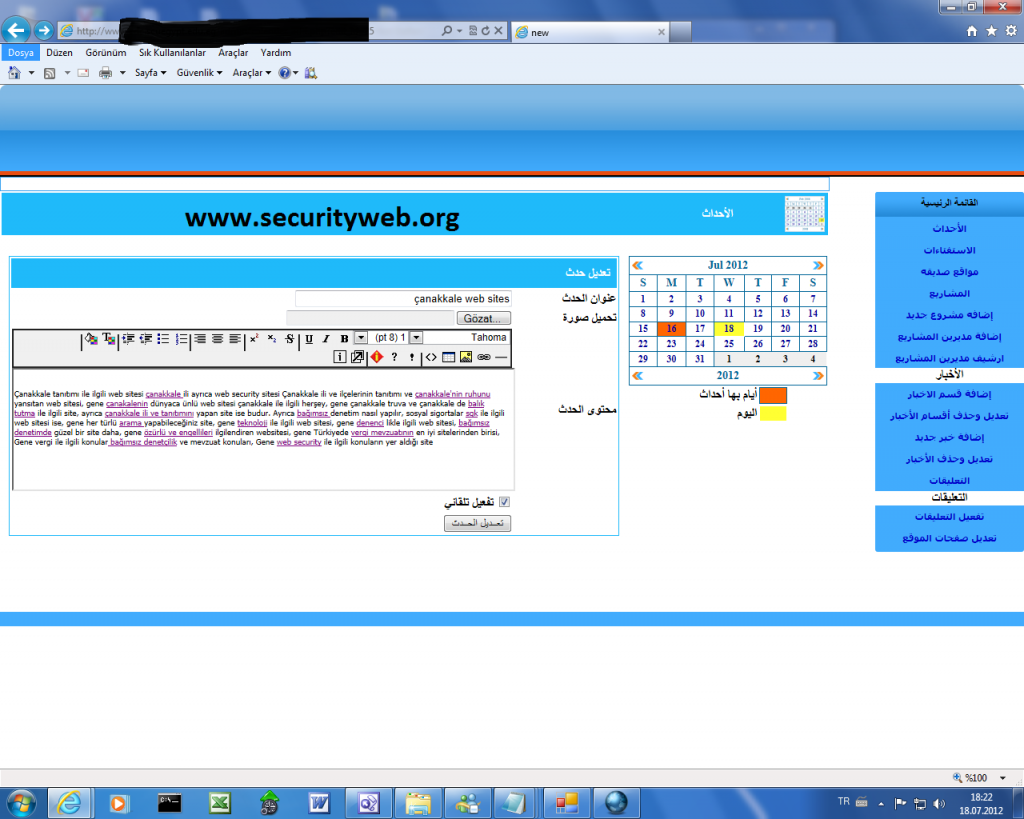Click the search magnifier icon in address bar
1024x819 pixels.
tap(447, 31)
